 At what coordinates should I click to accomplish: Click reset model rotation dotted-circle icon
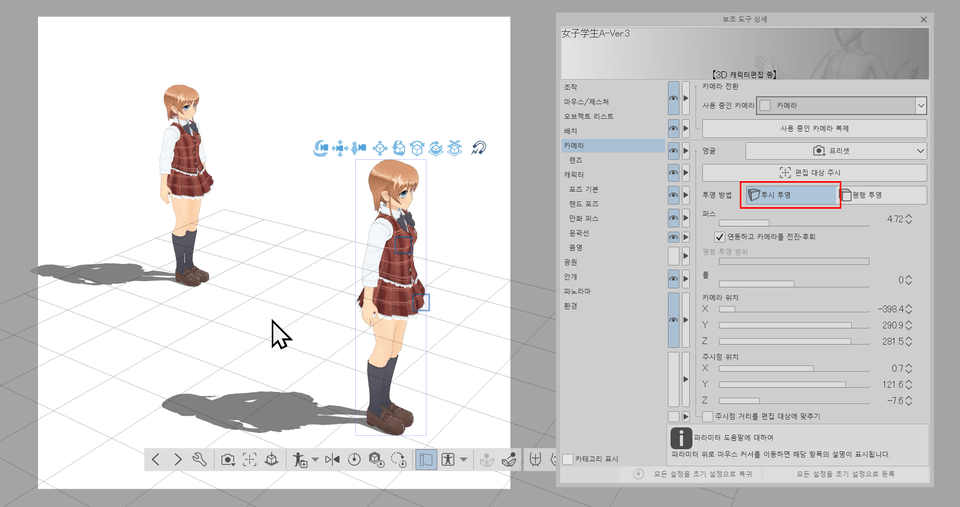coord(399,459)
